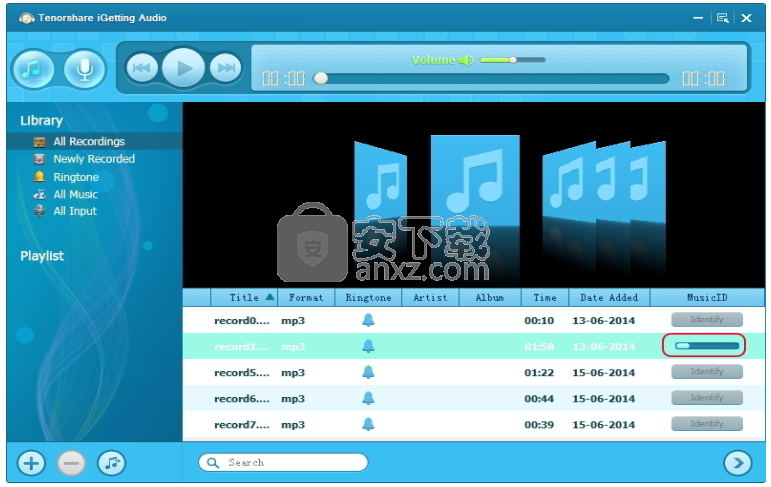Click 15-06-2014 date in record7 row
The height and width of the screenshot is (487, 771).
point(604,425)
